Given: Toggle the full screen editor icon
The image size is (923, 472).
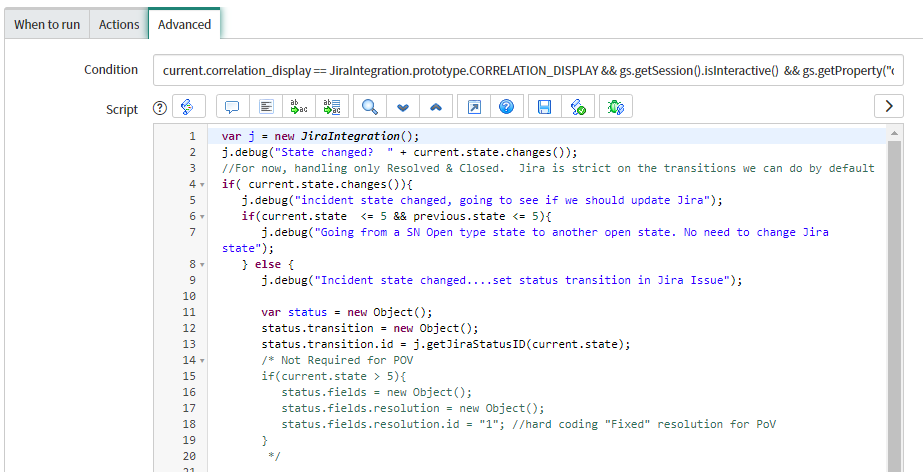Looking at the screenshot, I should click(x=474, y=107).
